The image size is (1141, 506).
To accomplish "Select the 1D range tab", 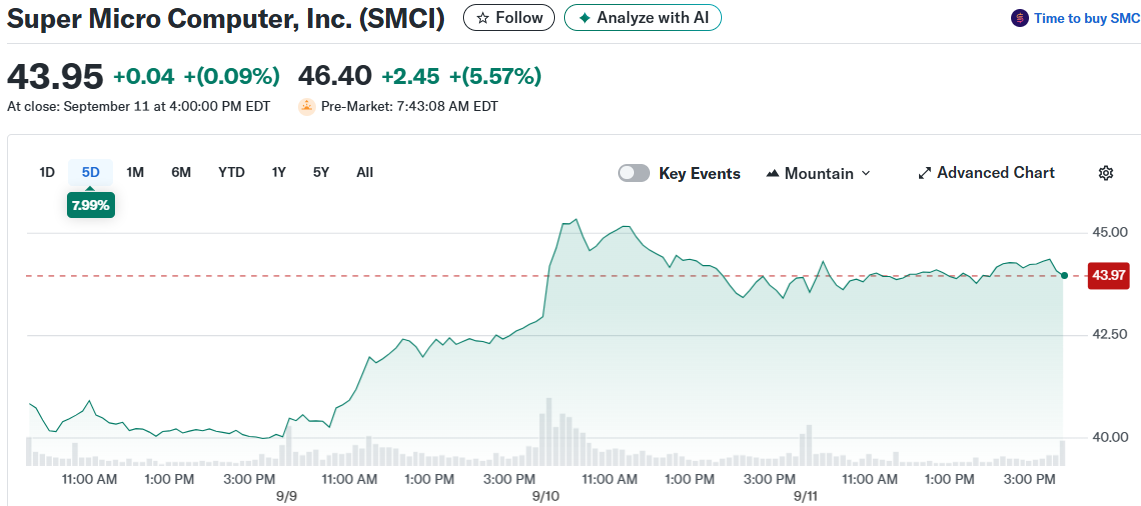I will pos(47,173).
